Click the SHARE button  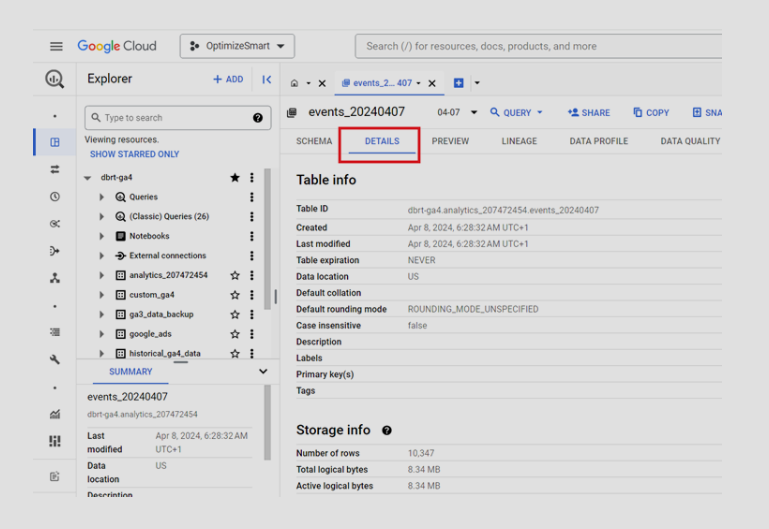coord(589,112)
